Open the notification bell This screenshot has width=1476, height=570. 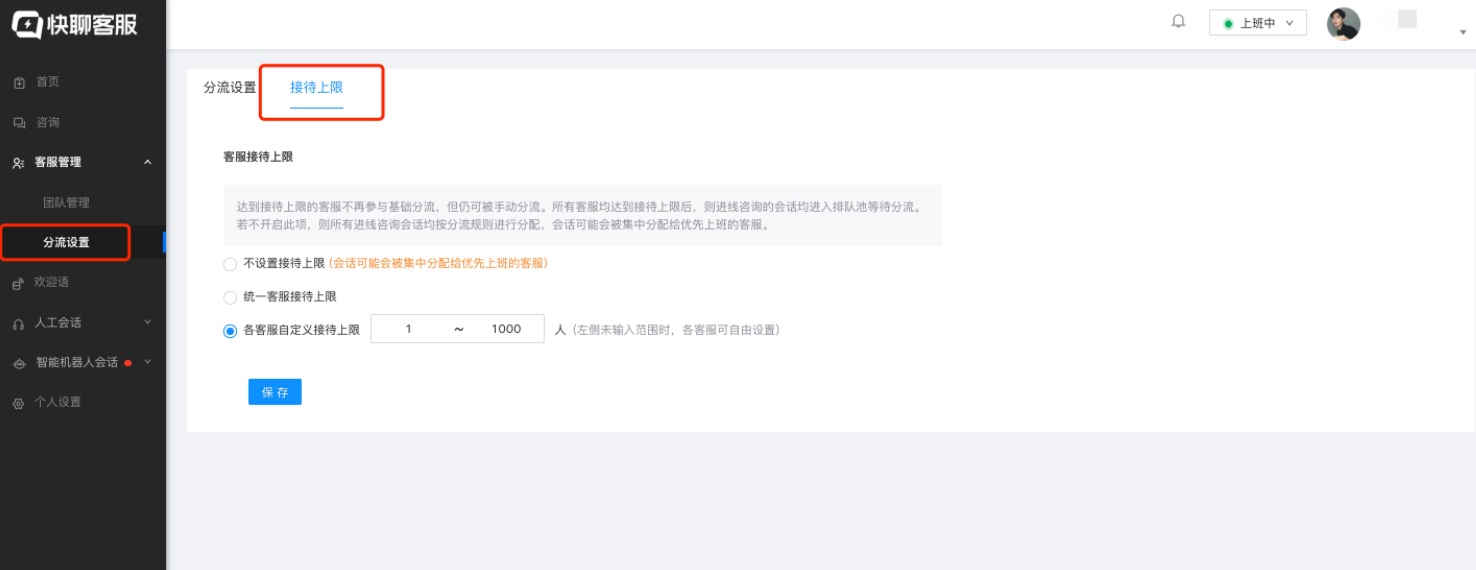(1179, 22)
